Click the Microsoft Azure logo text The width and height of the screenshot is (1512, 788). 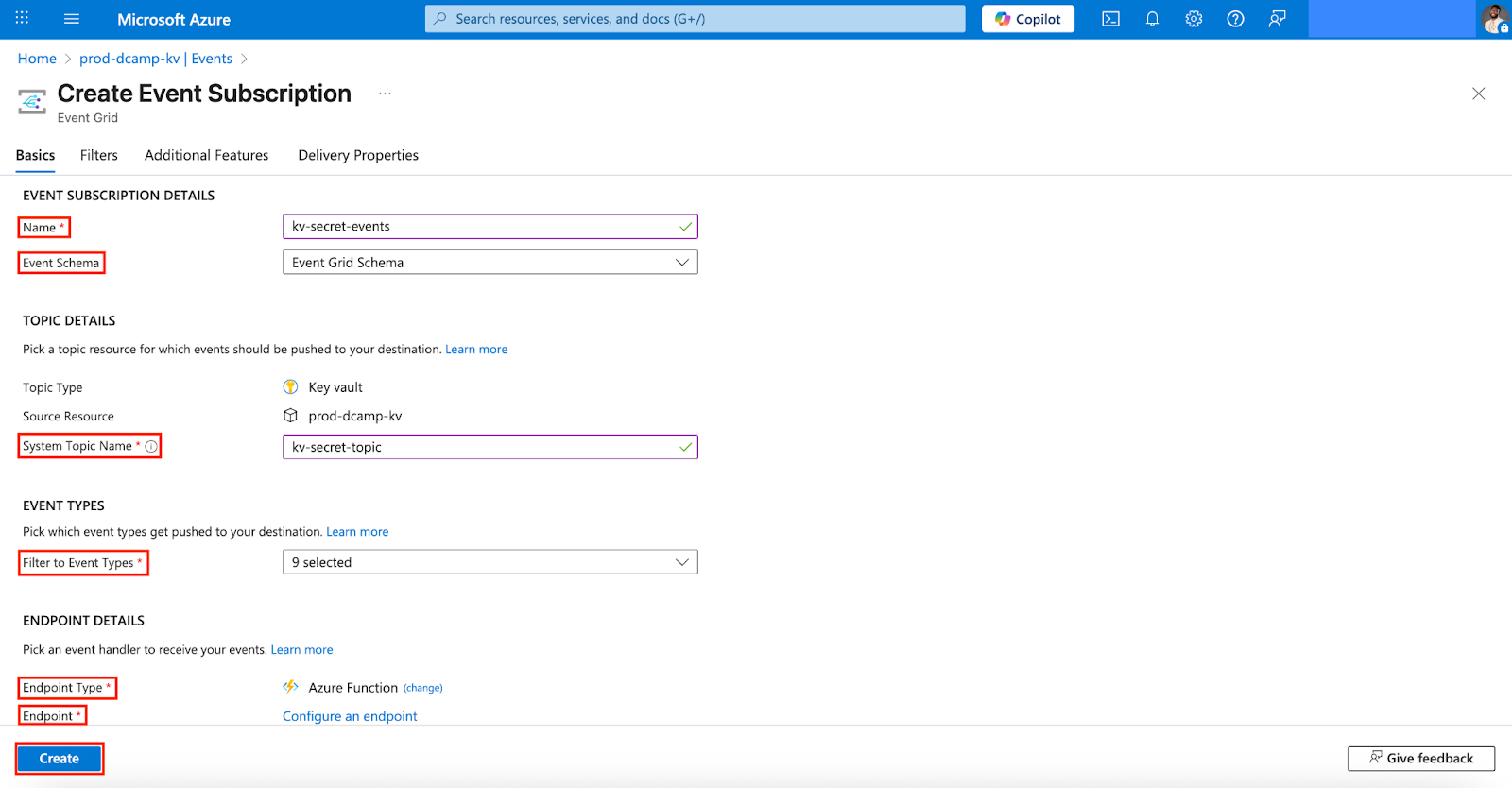click(x=174, y=19)
